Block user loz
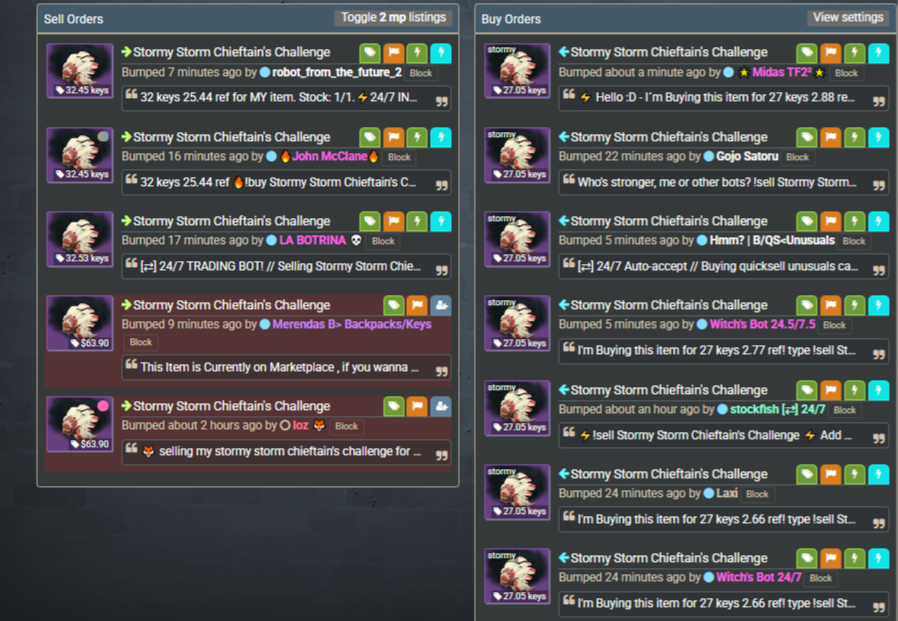The width and height of the screenshot is (898, 621). pos(346,427)
